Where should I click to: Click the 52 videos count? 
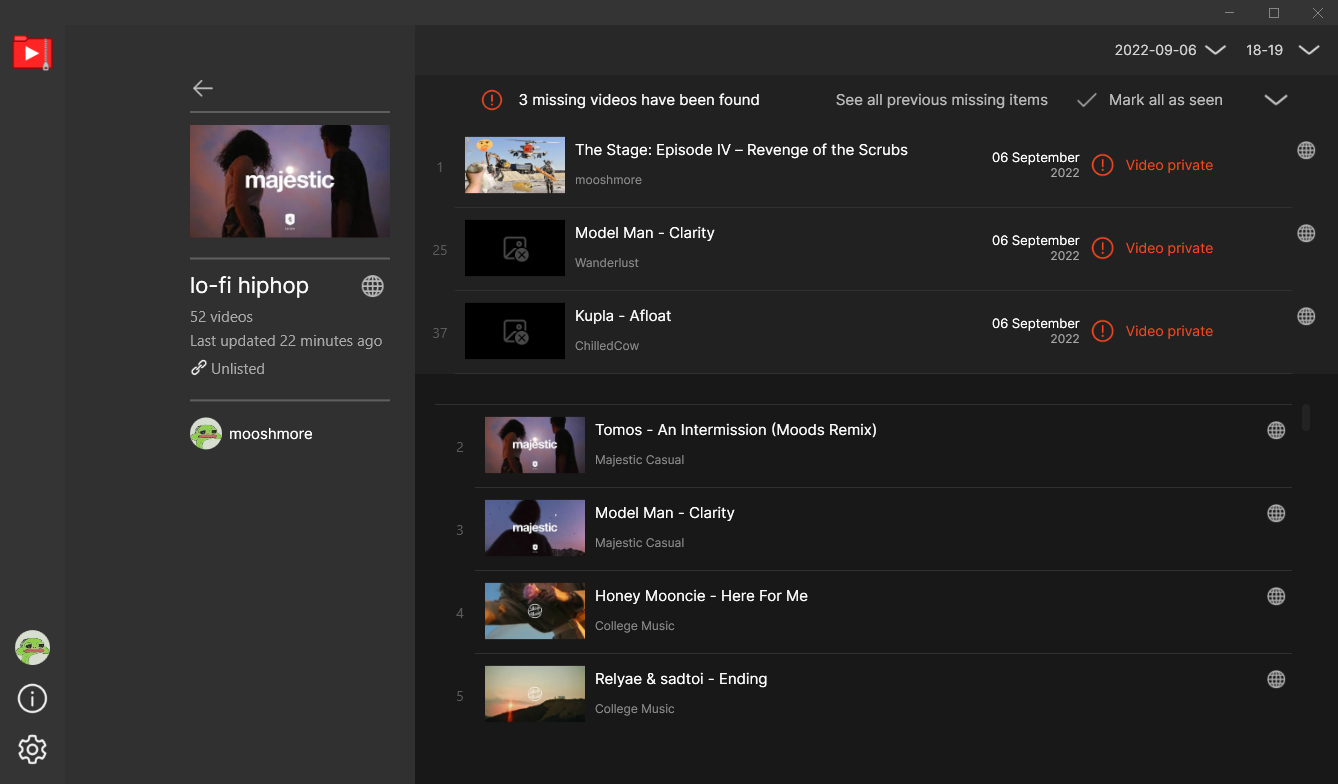coord(222,316)
